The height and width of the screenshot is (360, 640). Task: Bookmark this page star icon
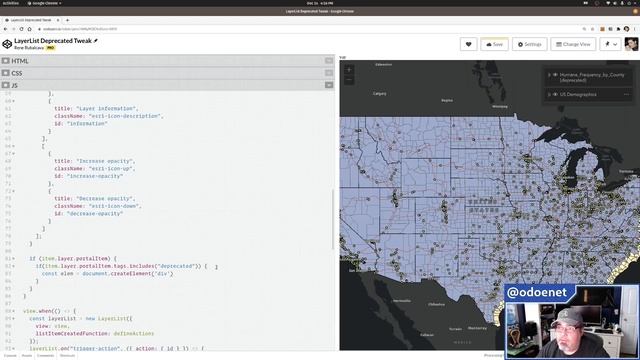593,29
